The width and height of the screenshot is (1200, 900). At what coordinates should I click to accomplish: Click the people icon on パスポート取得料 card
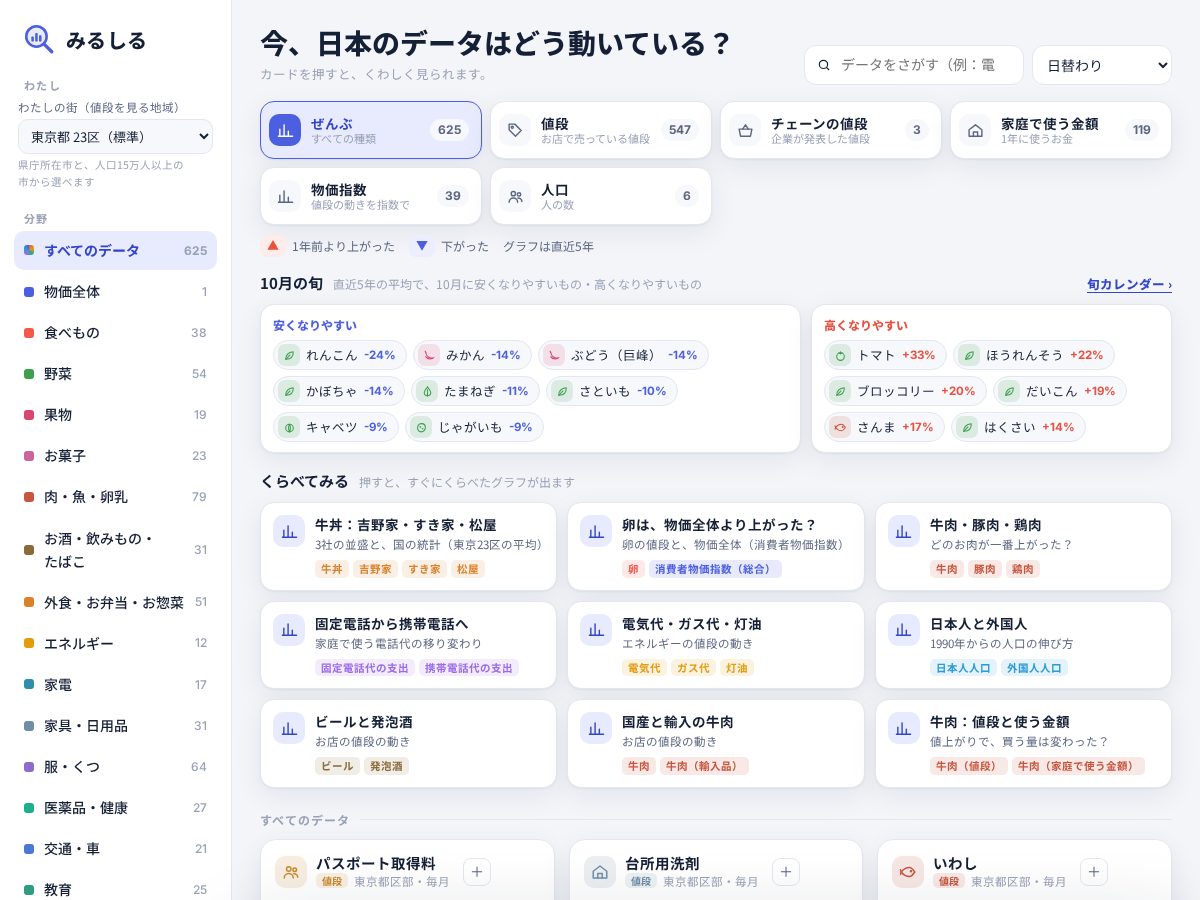[x=291, y=872]
